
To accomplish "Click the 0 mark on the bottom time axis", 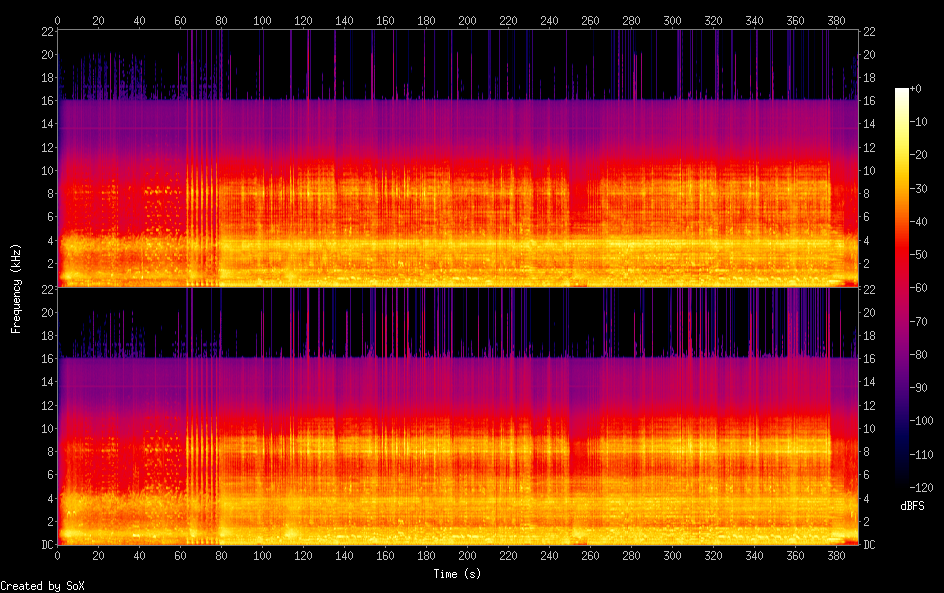I will pos(57,556).
